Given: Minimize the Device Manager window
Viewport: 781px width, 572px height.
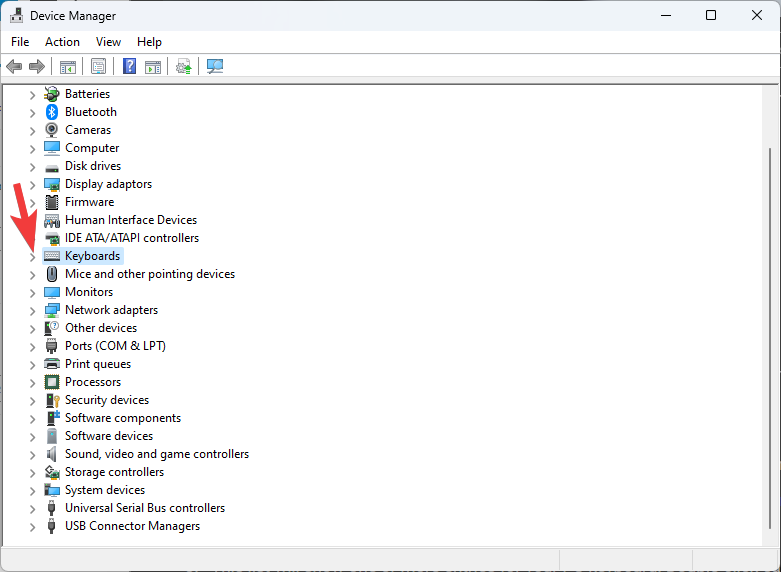Looking at the screenshot, I should pyautogui.click(x=666, y=15).
